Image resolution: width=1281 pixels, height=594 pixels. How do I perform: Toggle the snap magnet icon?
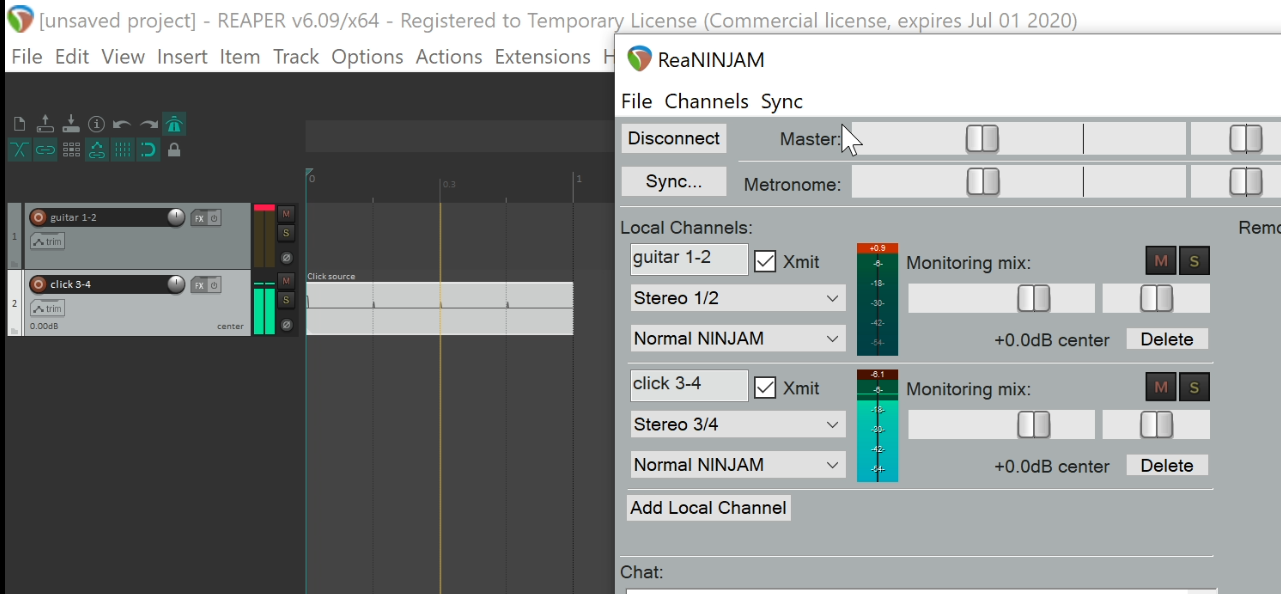coord(148,150)
